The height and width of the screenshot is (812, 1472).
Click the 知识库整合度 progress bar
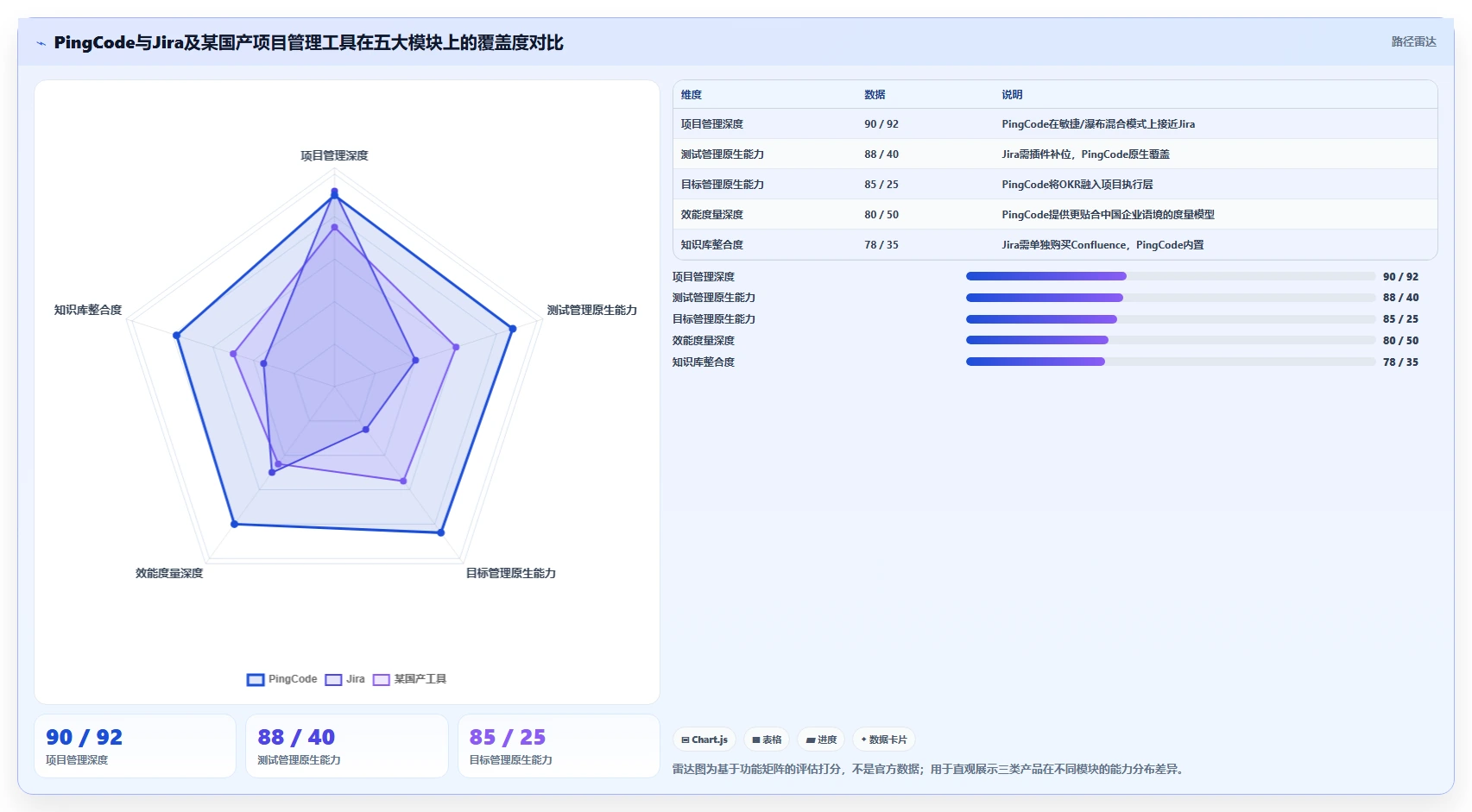click(x=1170, y=362)
